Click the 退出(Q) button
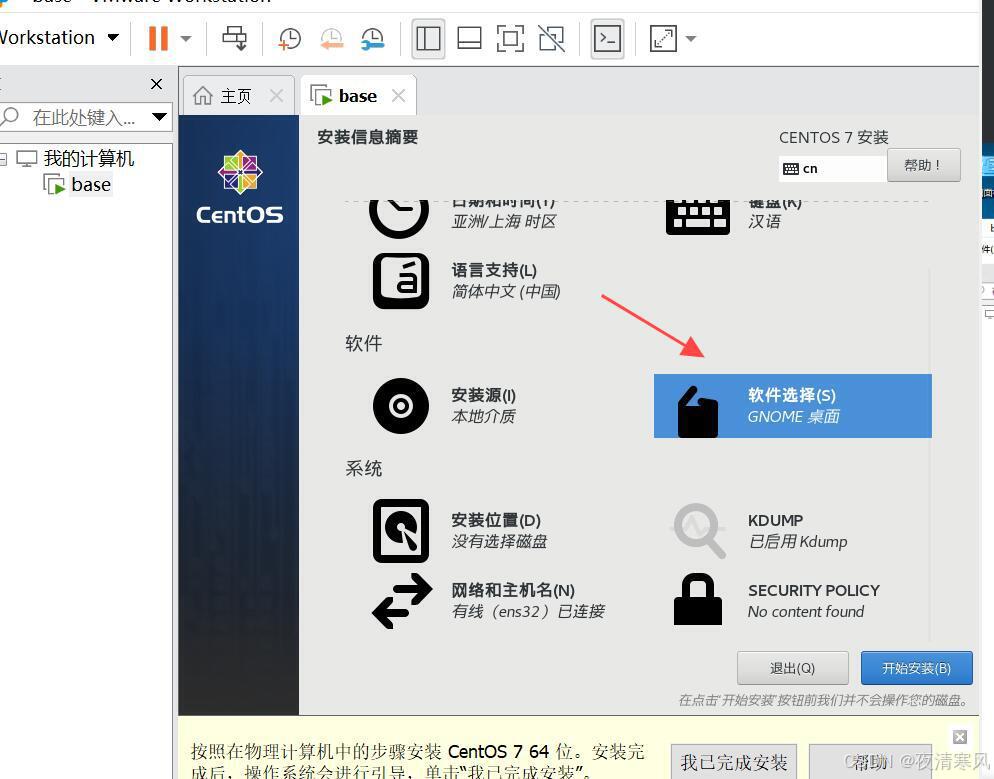Image resolution: width=994 pixels, height=779 pixels. tap(792, 668)
